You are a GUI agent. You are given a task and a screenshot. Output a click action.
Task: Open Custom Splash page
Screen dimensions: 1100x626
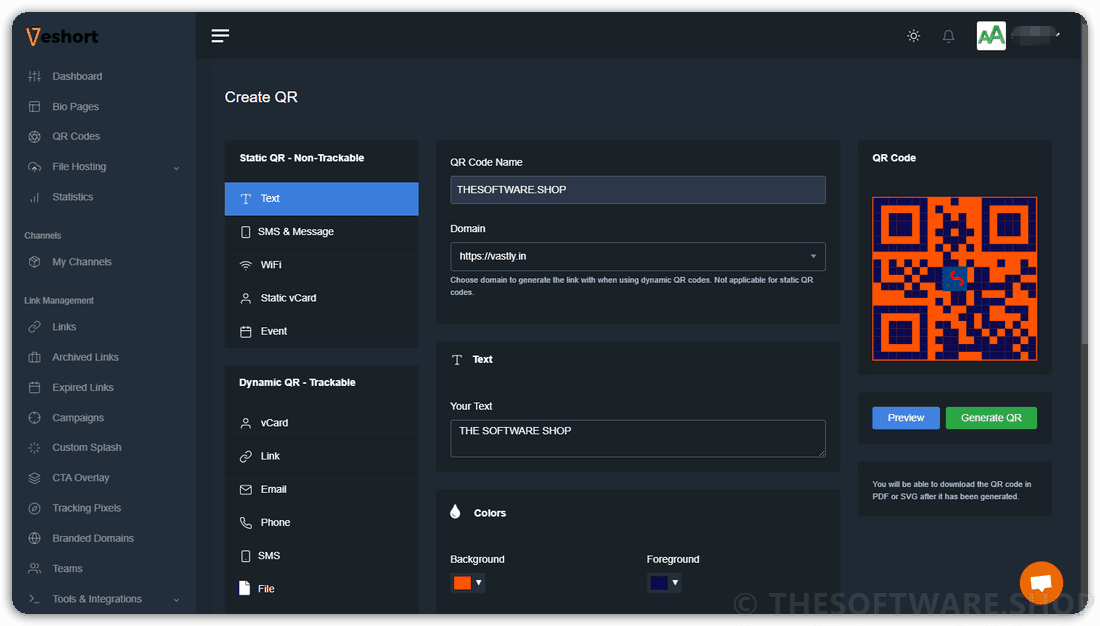point(87,448)
